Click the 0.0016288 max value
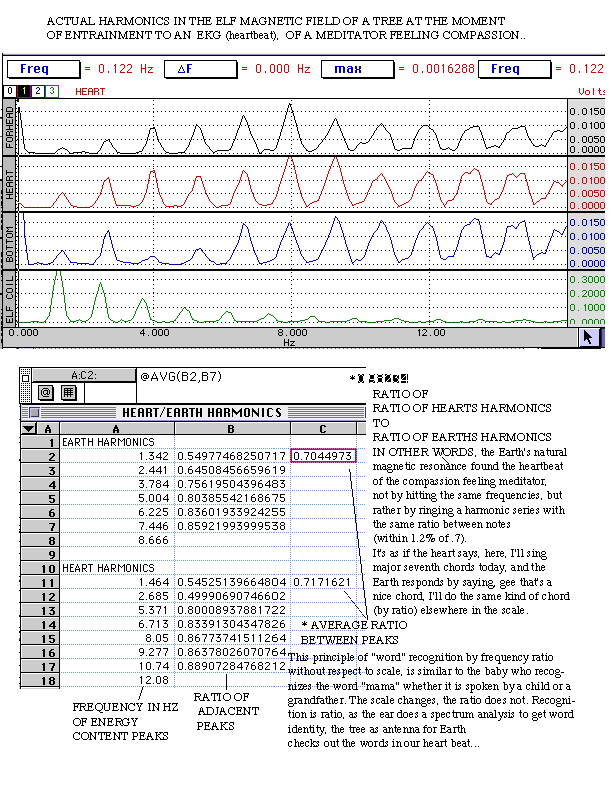Viewport: 610px width, 786px height. click(443, 69)
